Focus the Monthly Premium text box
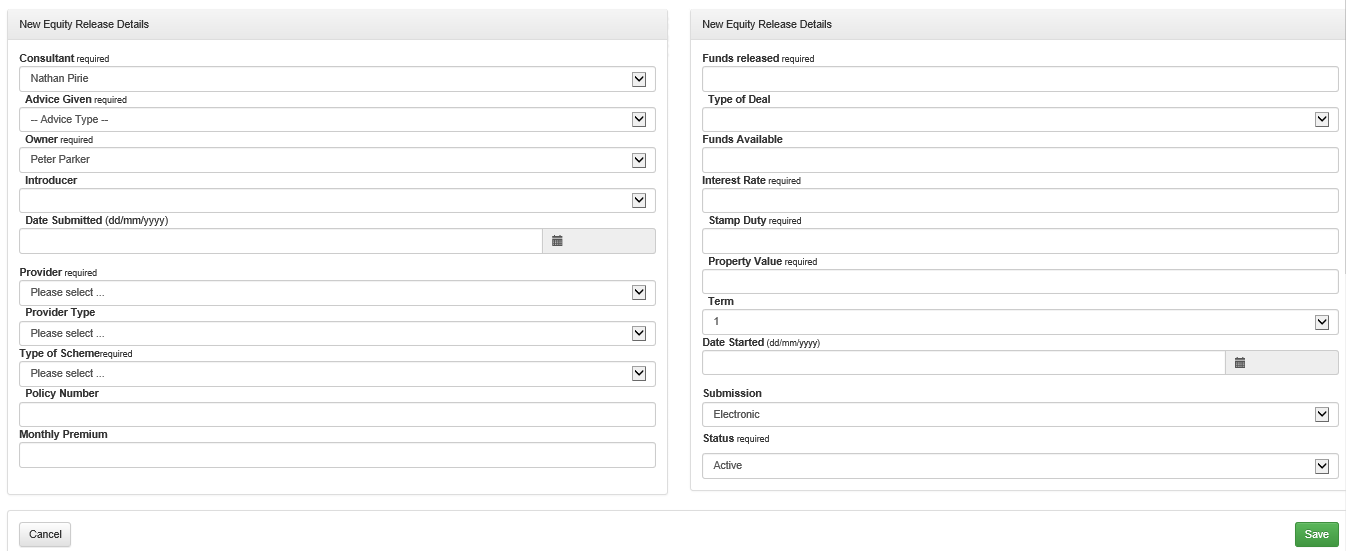 pyautogui.click(x=337, y=455)
